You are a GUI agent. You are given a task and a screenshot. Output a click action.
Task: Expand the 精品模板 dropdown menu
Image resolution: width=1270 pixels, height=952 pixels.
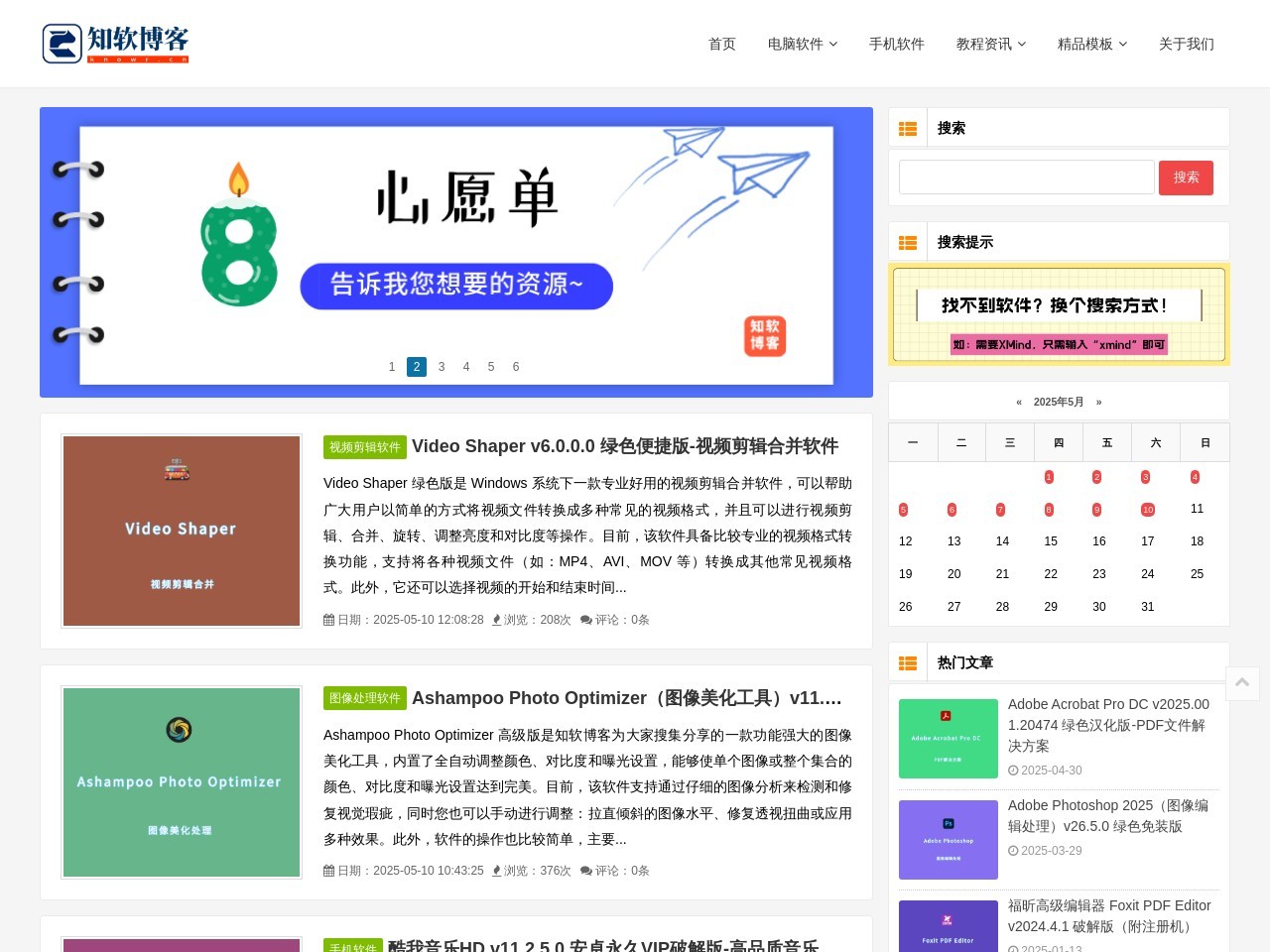[1092, 44]
